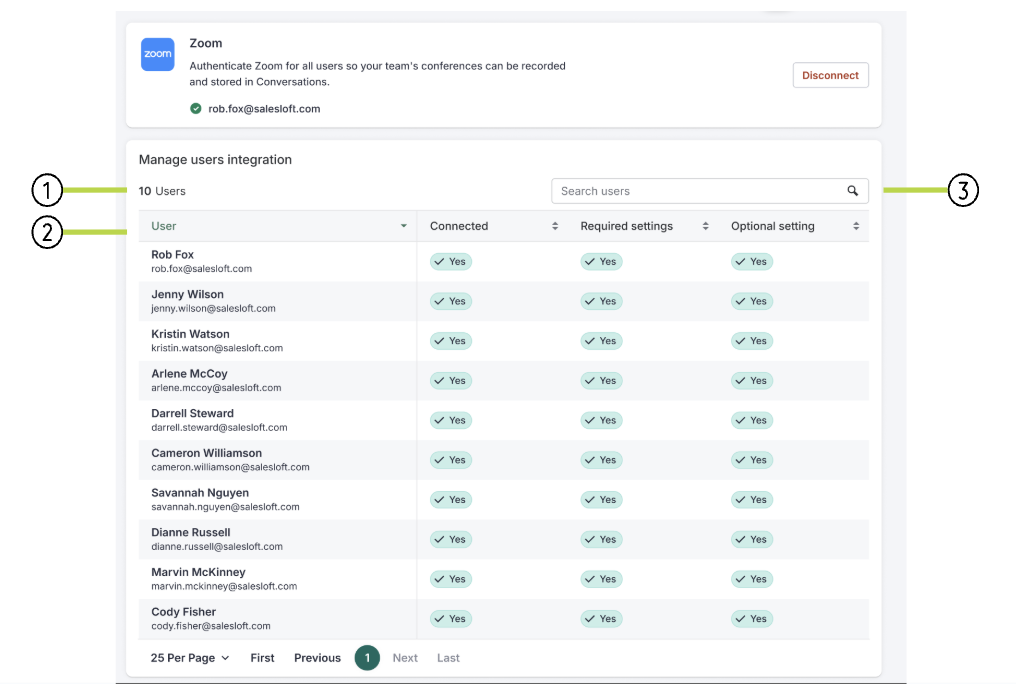The height and width of the screenshot is (684, 1016).
Task: Select page 1 in the pagination bar
Action: click(367, 657)
